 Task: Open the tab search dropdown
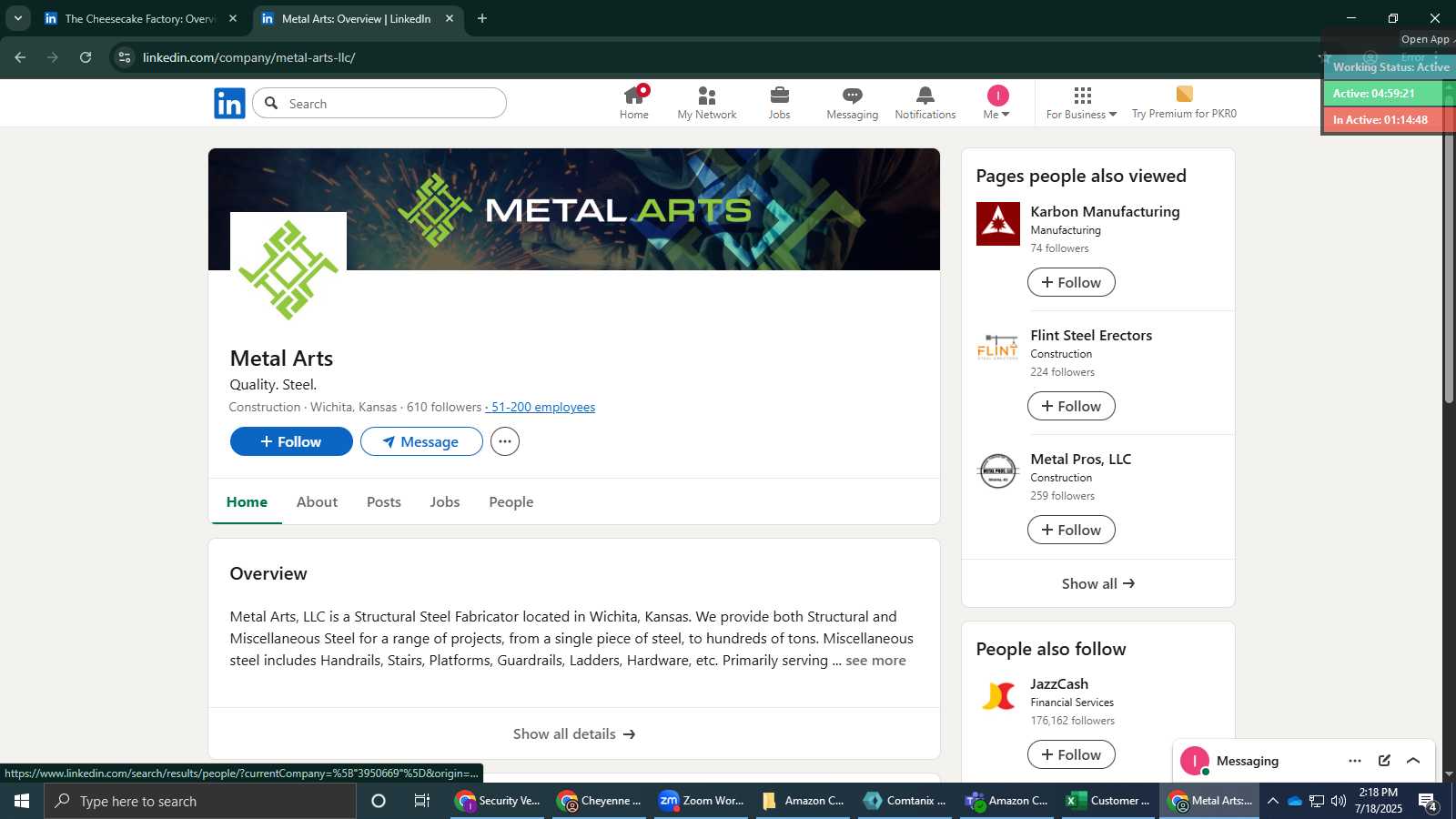17,18
